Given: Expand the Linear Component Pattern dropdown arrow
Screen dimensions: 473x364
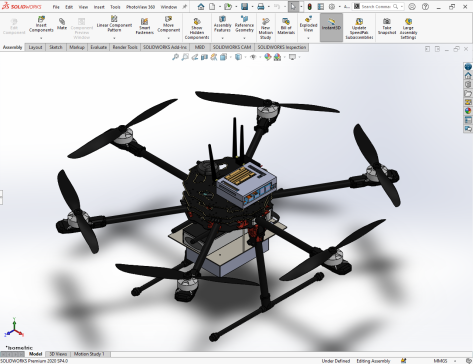Looking at the screenshot, I should [114, 38].
